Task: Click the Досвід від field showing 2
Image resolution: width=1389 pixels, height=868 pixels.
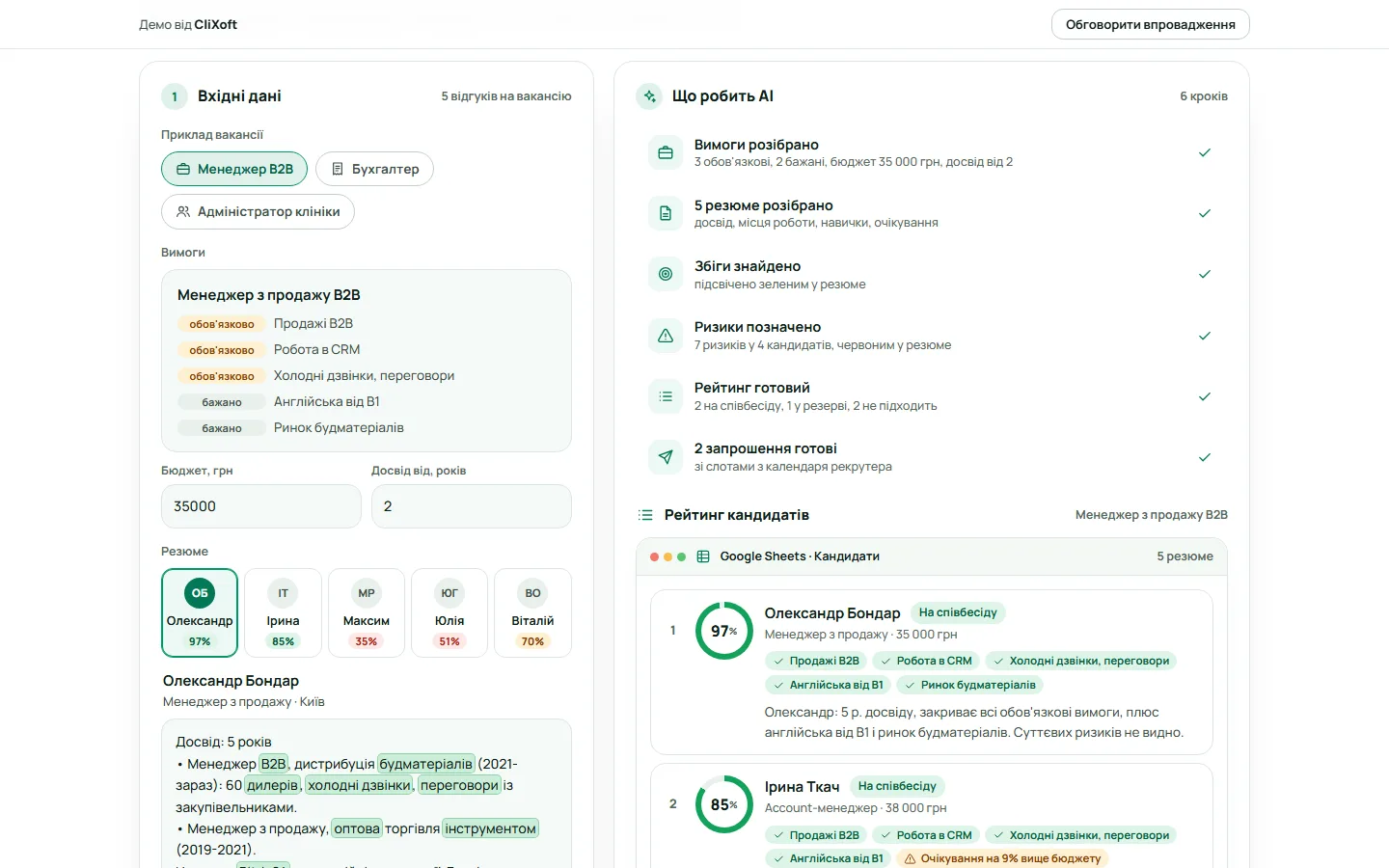Action: click(472, 506)
